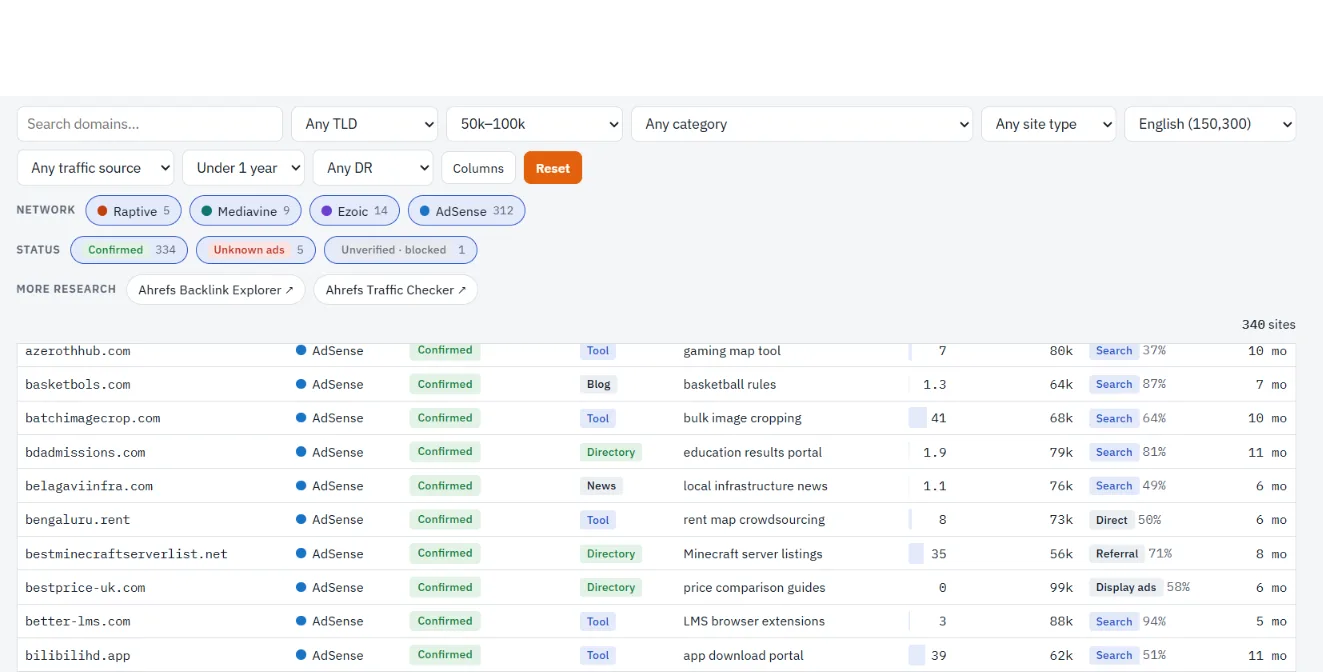Screen dimensions: 1323x672
Task: Click the Referral source in bestminecraftserverlist.net row
Action: click(1117, 554)
